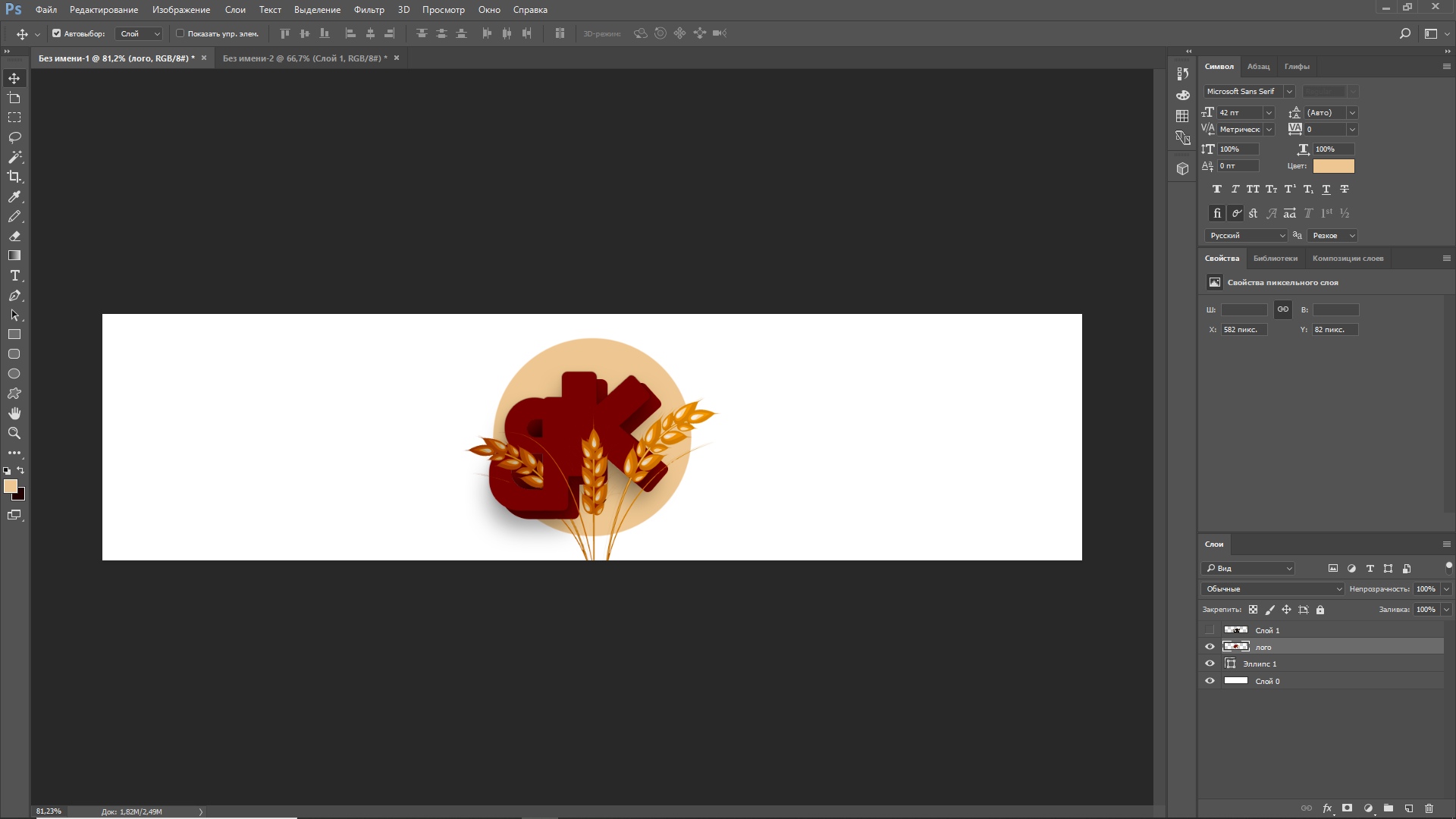Select the Hand tool
Image resolution: width=1456 pixels, height=819 pixels.
point(14,413)
